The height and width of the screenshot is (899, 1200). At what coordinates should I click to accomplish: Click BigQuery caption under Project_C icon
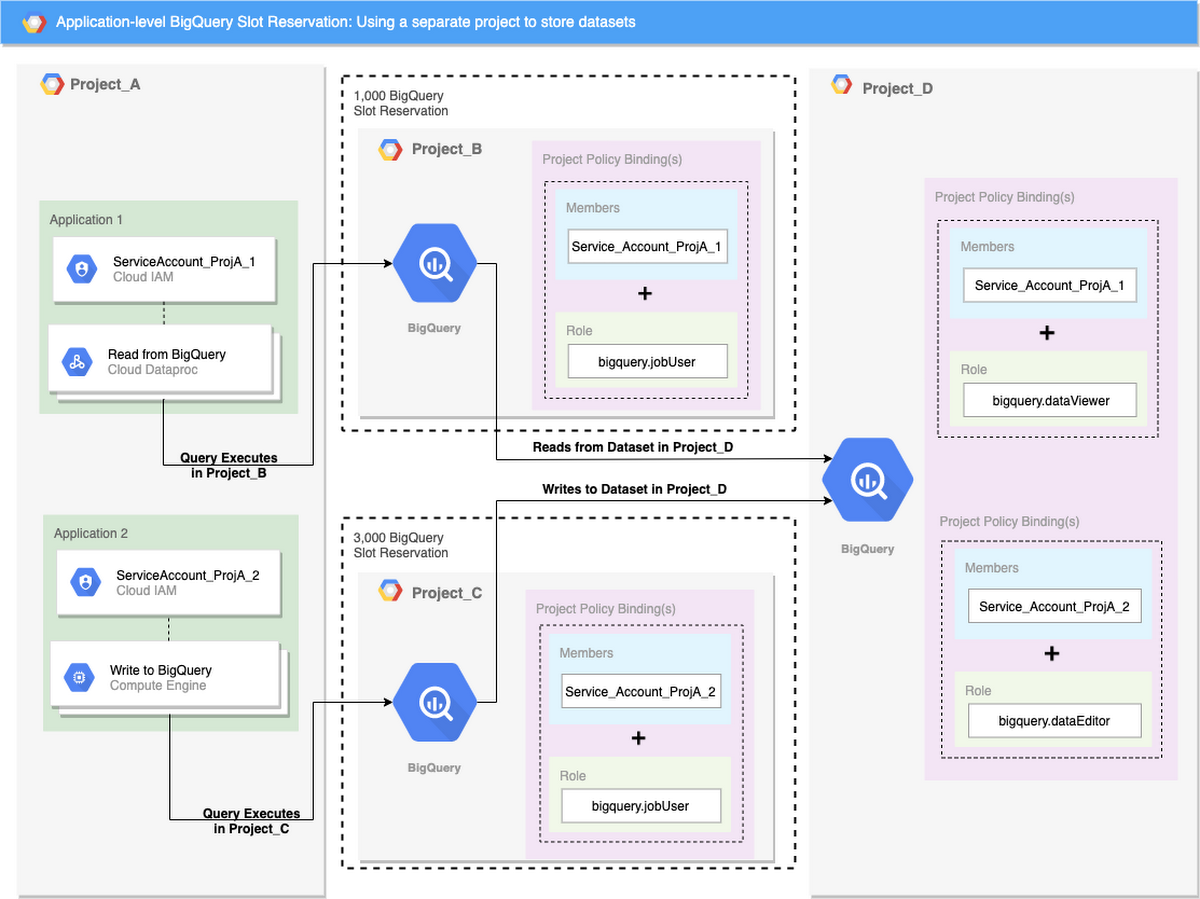(435, 767)
